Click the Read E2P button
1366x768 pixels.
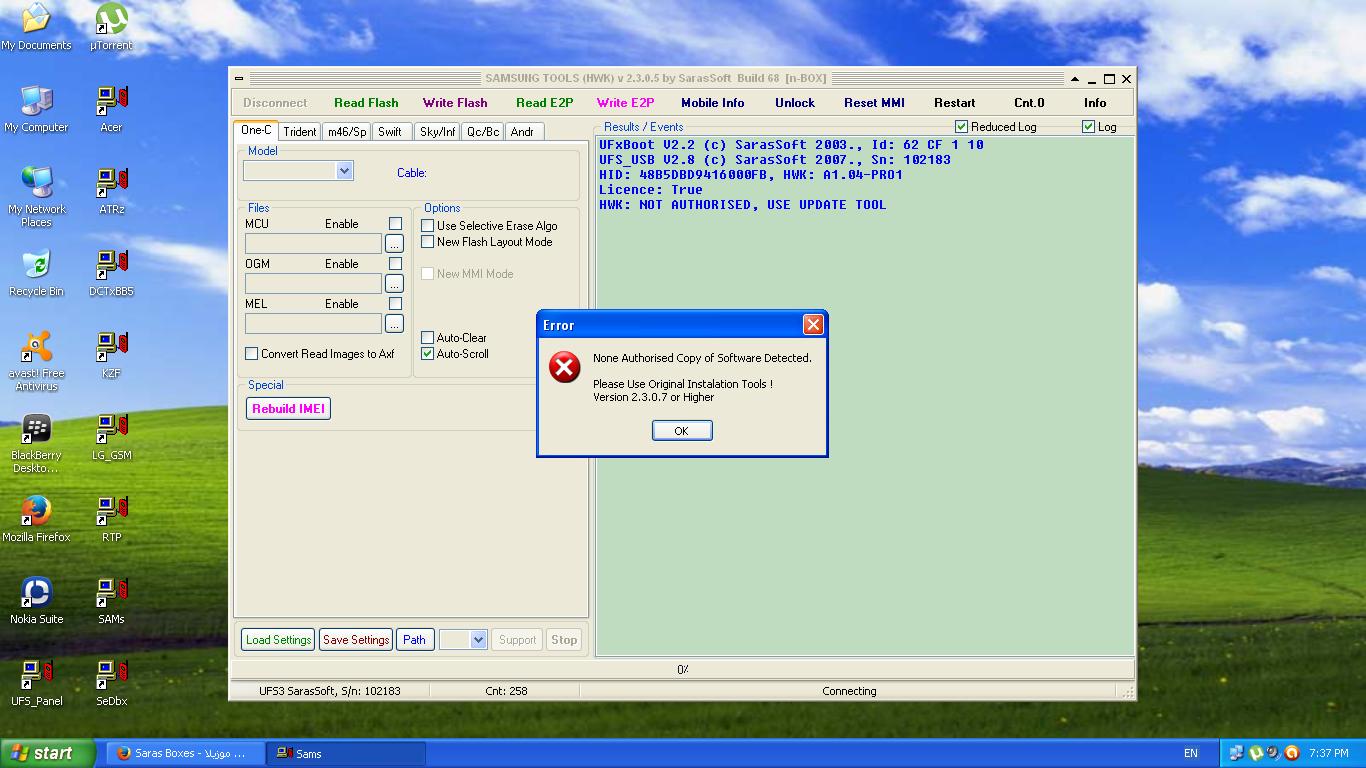click(545, 103)
